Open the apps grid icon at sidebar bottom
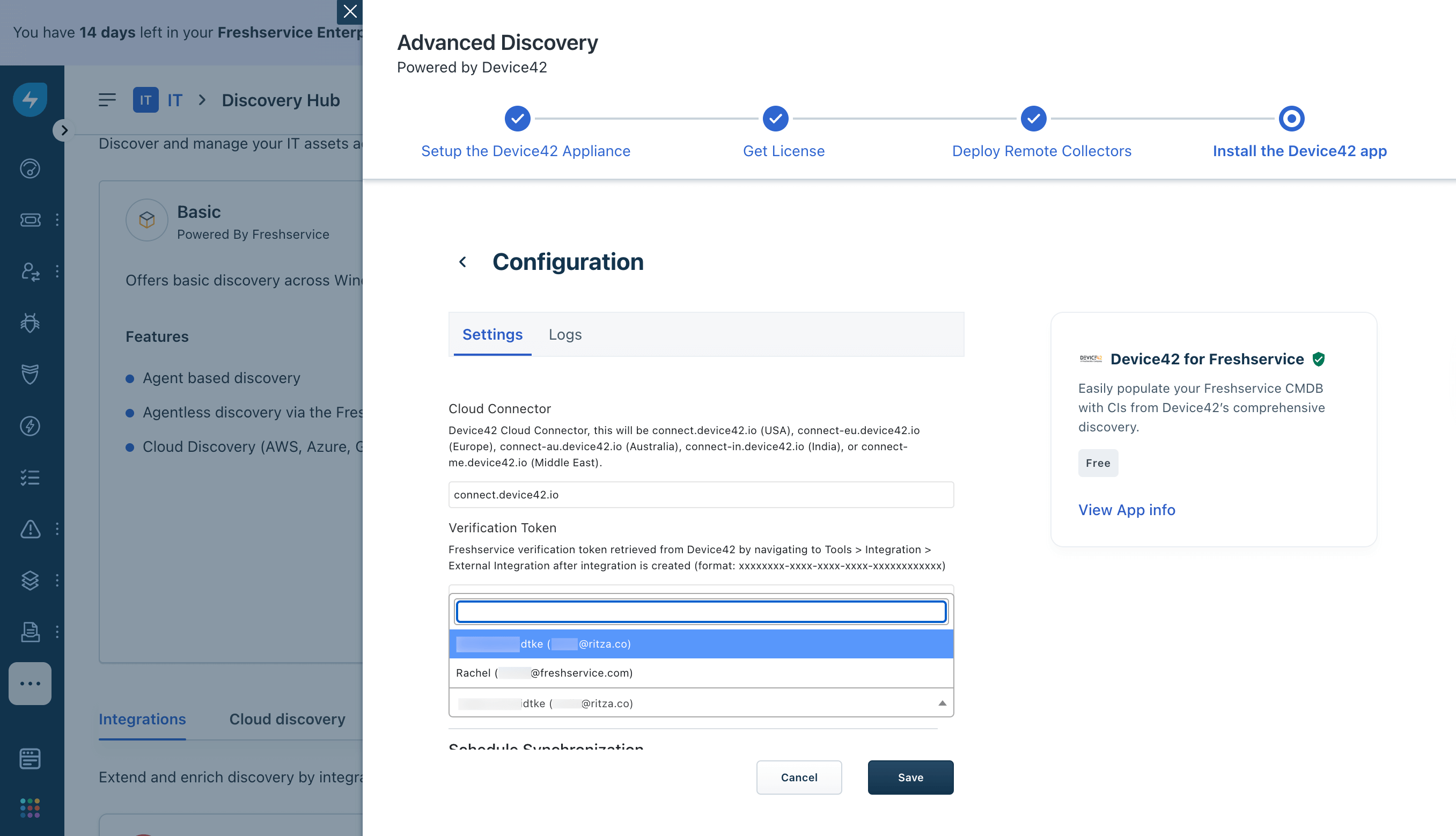The width and height of the screenshot is (1456, 836). click(30, 807)
